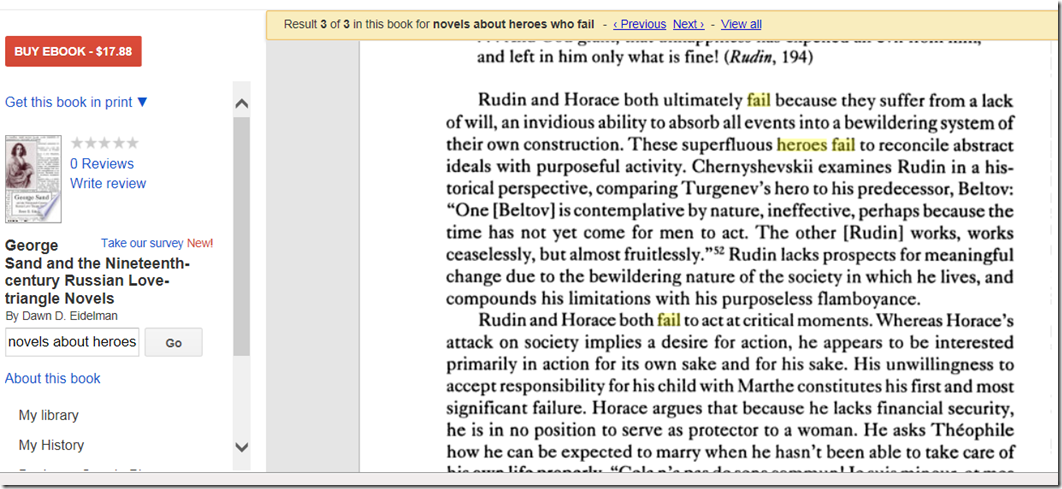Open My History in sidebar
Image resolution: width=1062 pixels, height=489 pixels.
tap(51, 445)
